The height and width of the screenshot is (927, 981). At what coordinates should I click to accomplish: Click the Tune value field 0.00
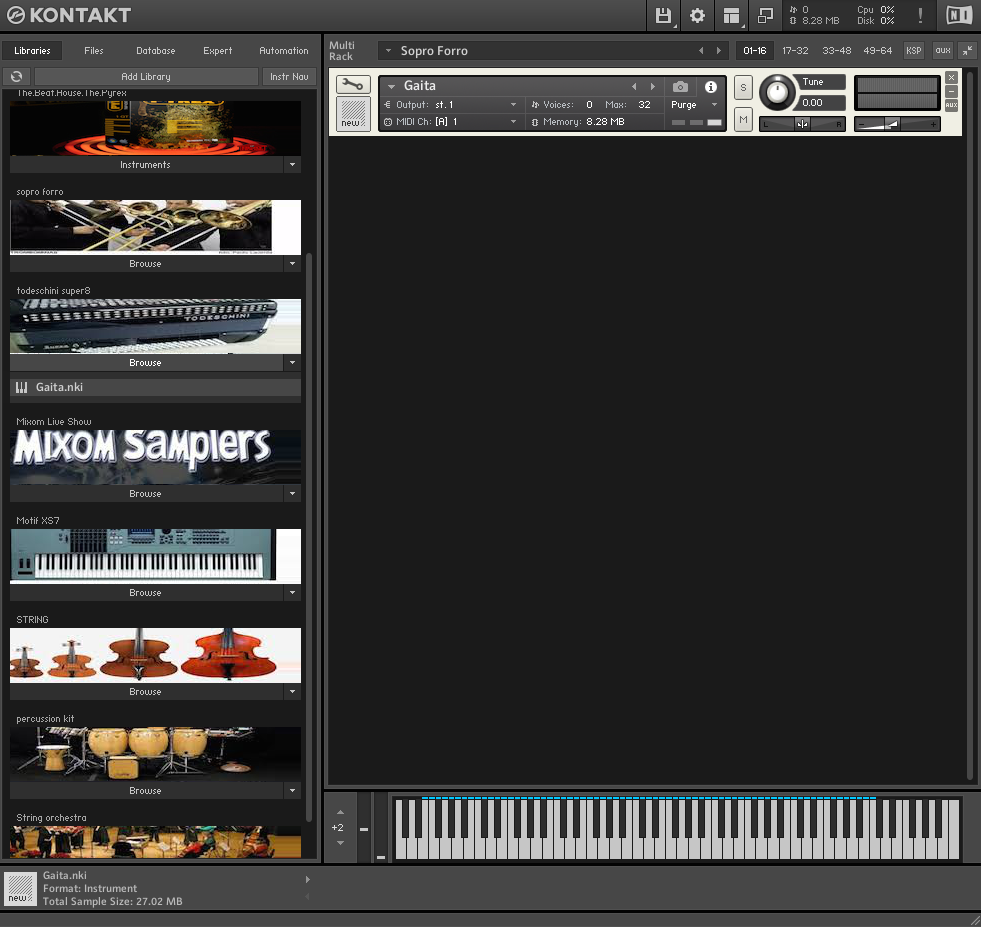coord(820,103)
